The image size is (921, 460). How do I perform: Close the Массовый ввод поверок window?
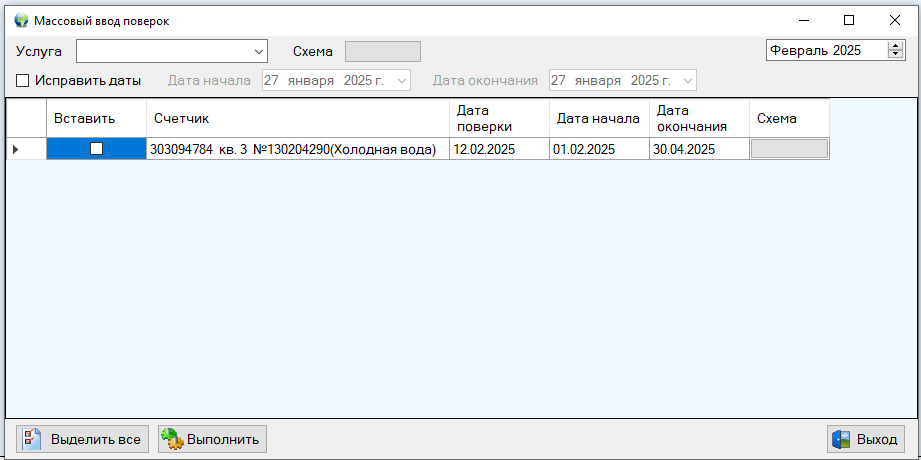click(895, 20)
